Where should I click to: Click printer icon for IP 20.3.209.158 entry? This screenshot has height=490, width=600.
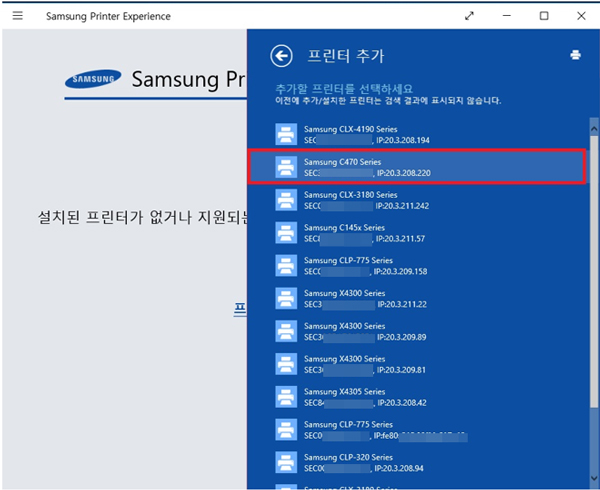tap(286, 266)
